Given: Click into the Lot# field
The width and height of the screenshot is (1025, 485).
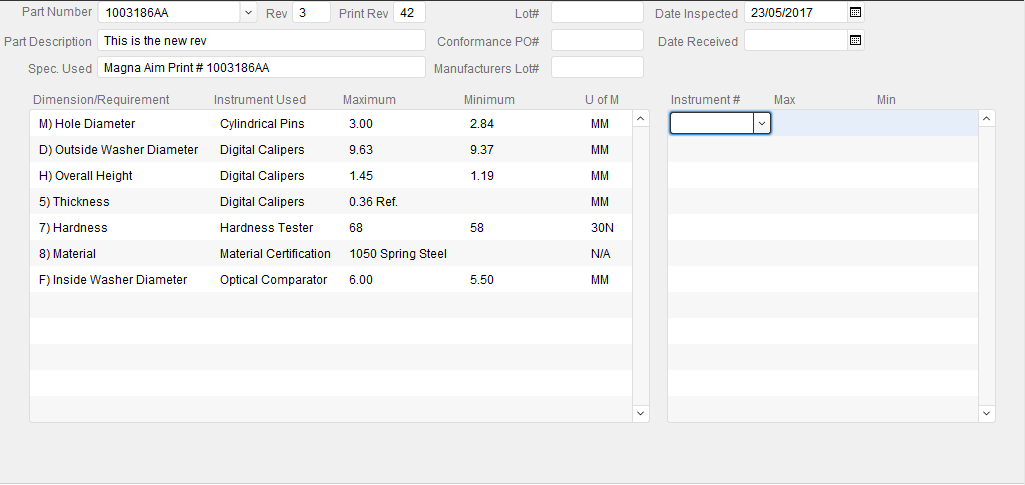Looking at the screenshot, I should coord(597,12).
